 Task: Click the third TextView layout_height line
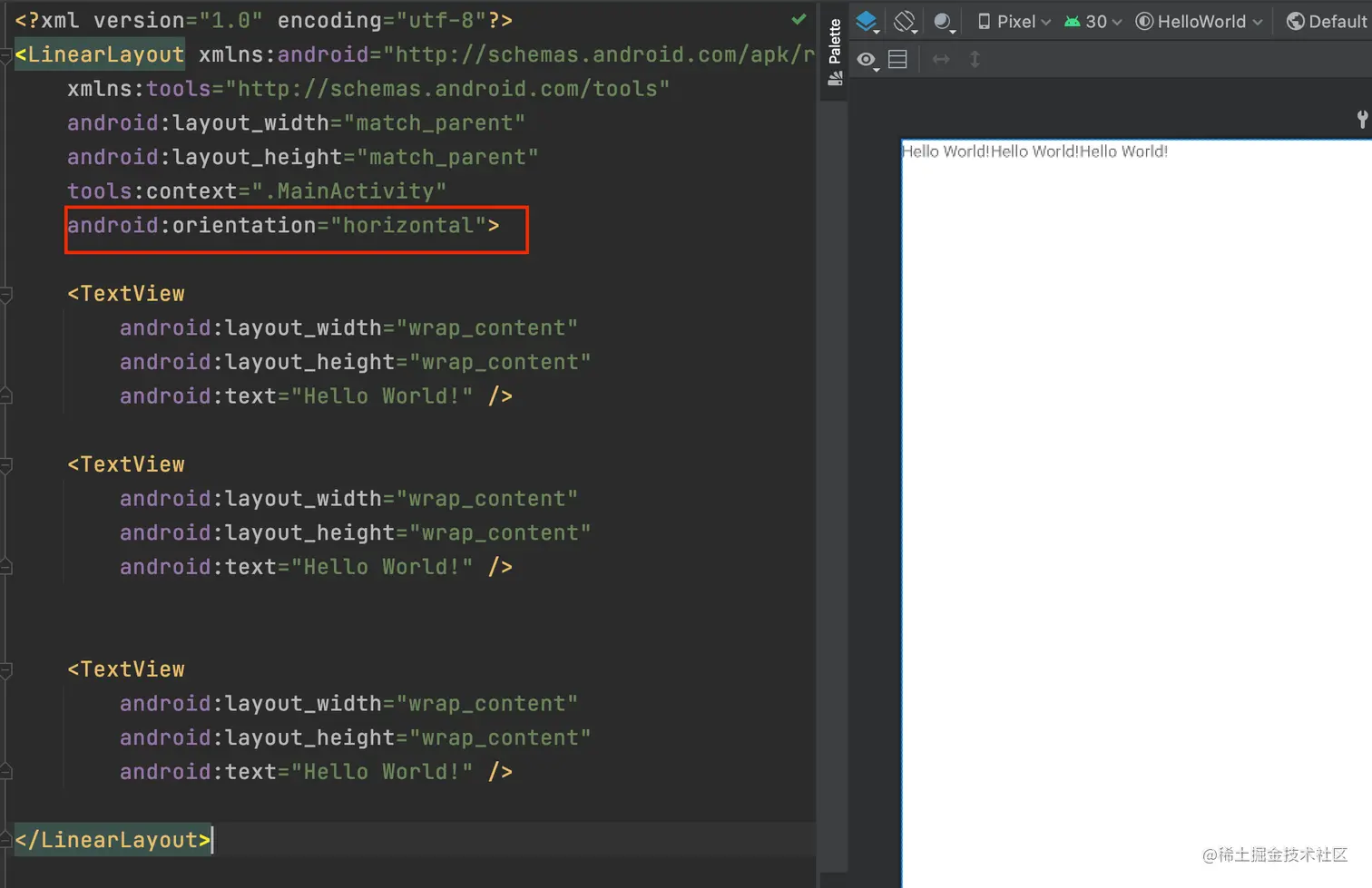[355, 737]
